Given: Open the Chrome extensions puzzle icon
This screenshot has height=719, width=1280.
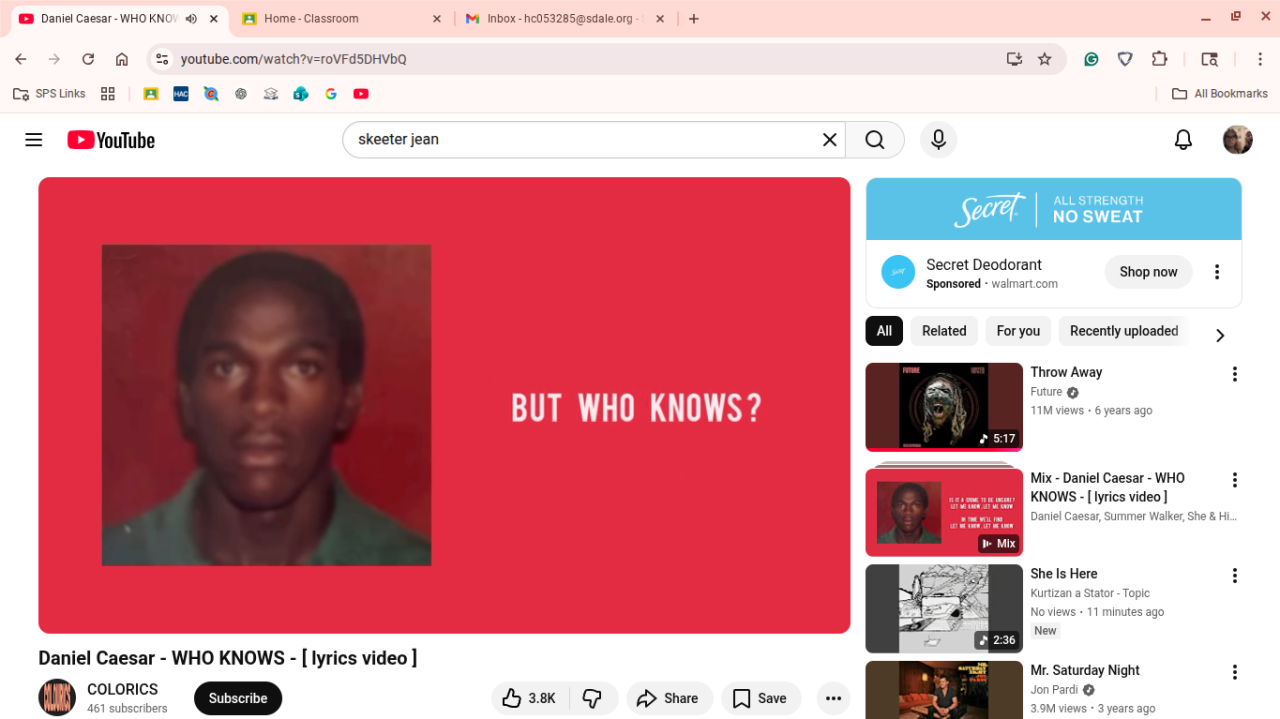Looking at the screenshot, I should 1159,59.
